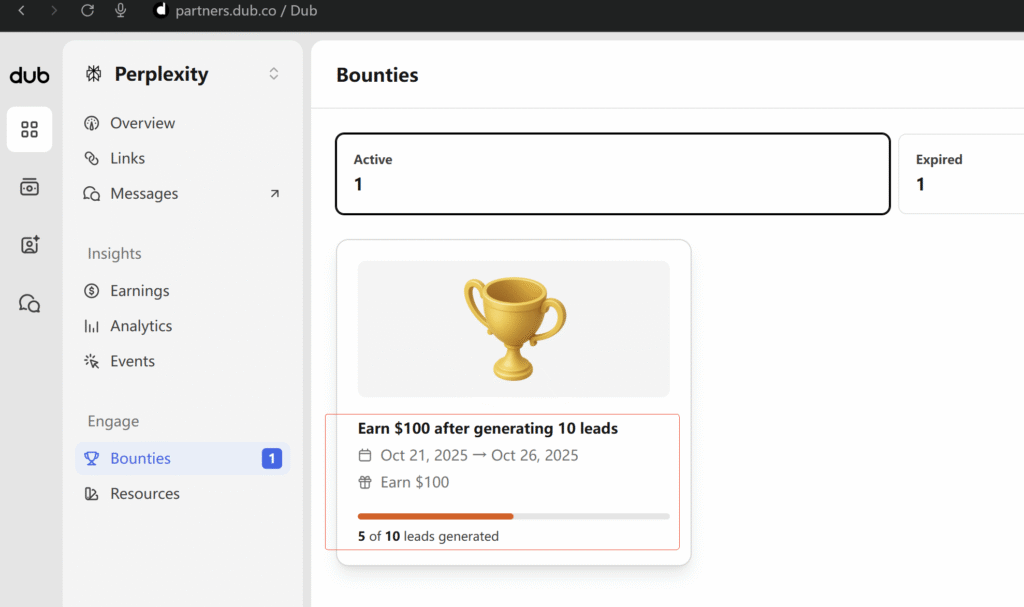Click the Perplexity program logo icon
Viewport: 1024px width, 607px height.
[x=94, y=74]
